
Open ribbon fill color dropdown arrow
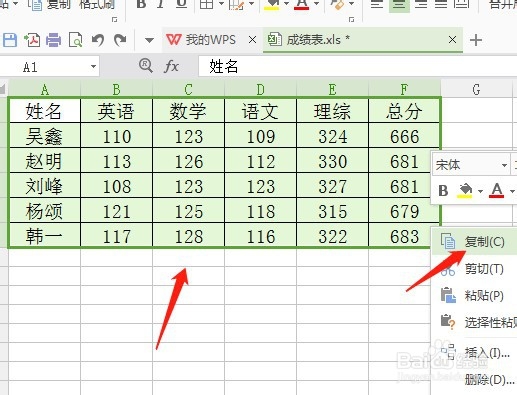(x=286, y=4)
